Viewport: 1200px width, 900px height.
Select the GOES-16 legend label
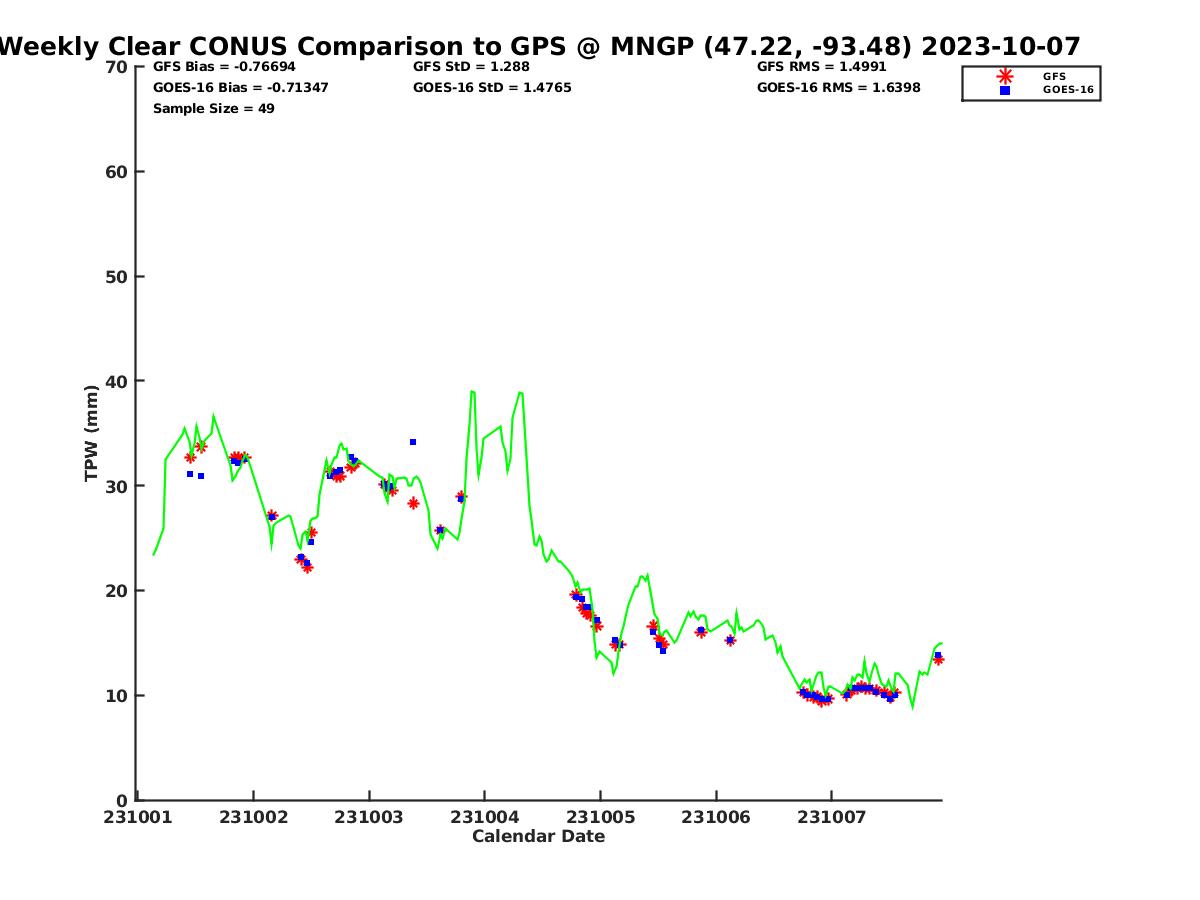[x=1068, y=90]
